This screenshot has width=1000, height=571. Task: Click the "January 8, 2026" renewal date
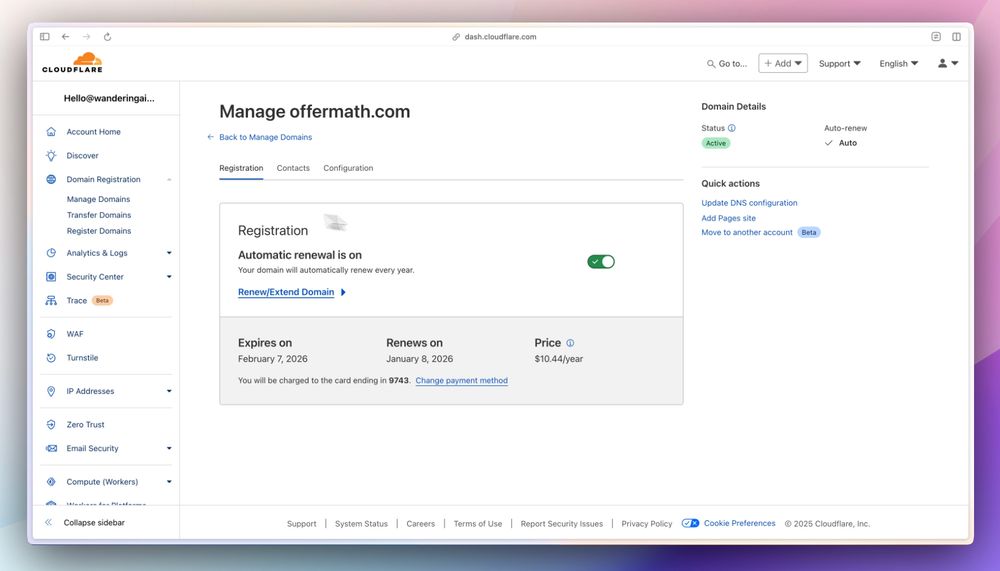[x=419, y=359]
